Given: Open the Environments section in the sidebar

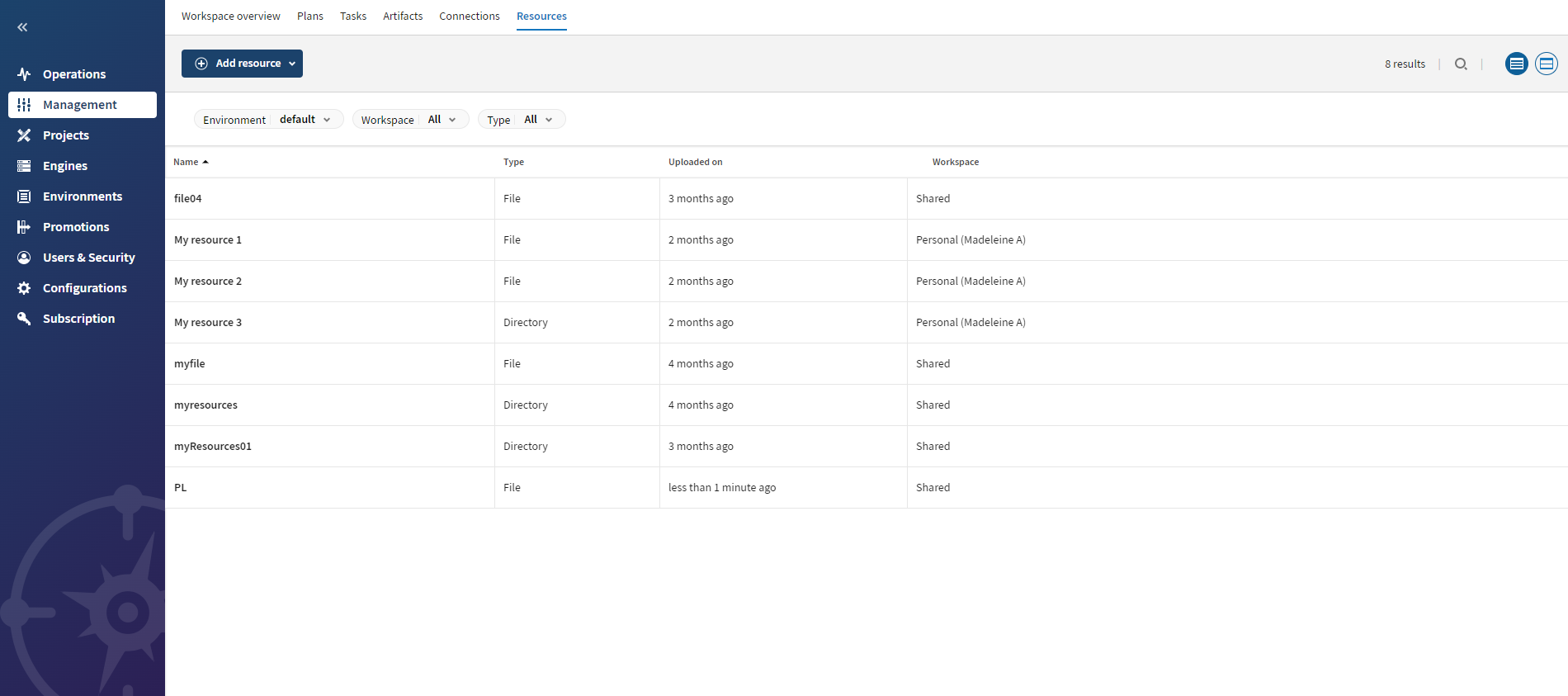Looking at the screenshot, I should (x=83, y=196).
